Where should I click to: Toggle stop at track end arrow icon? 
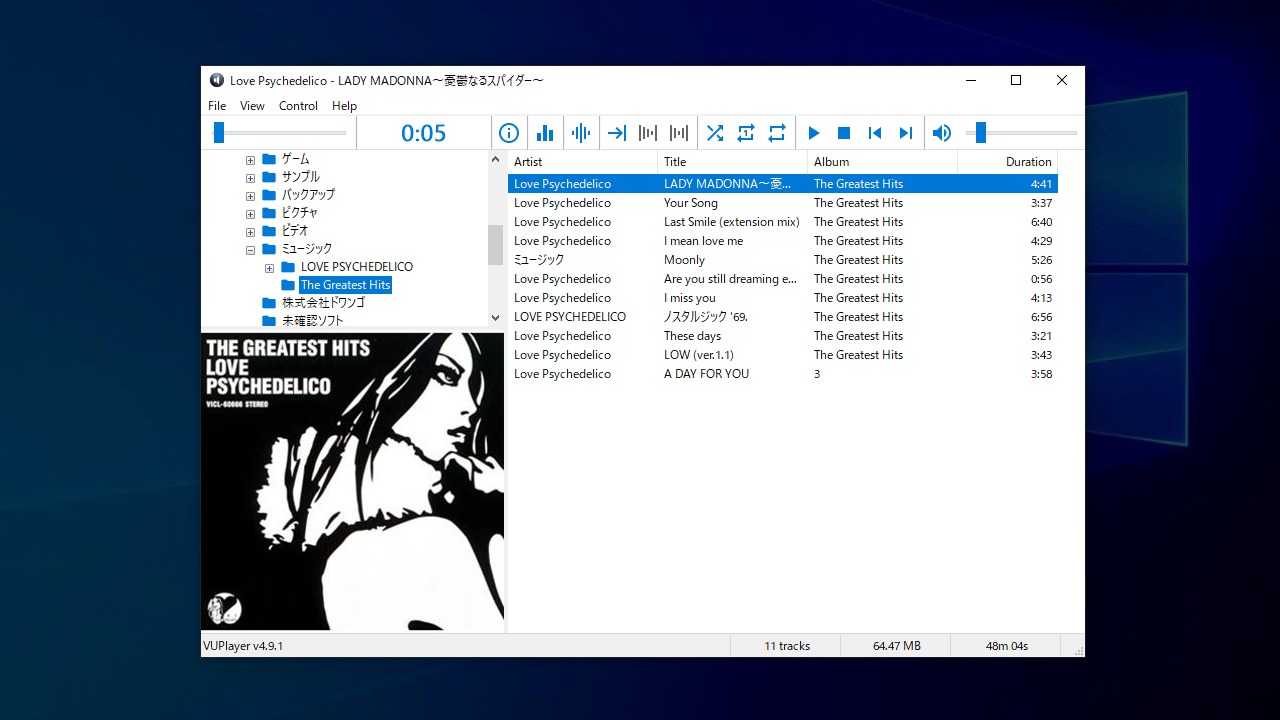(617, 133)
